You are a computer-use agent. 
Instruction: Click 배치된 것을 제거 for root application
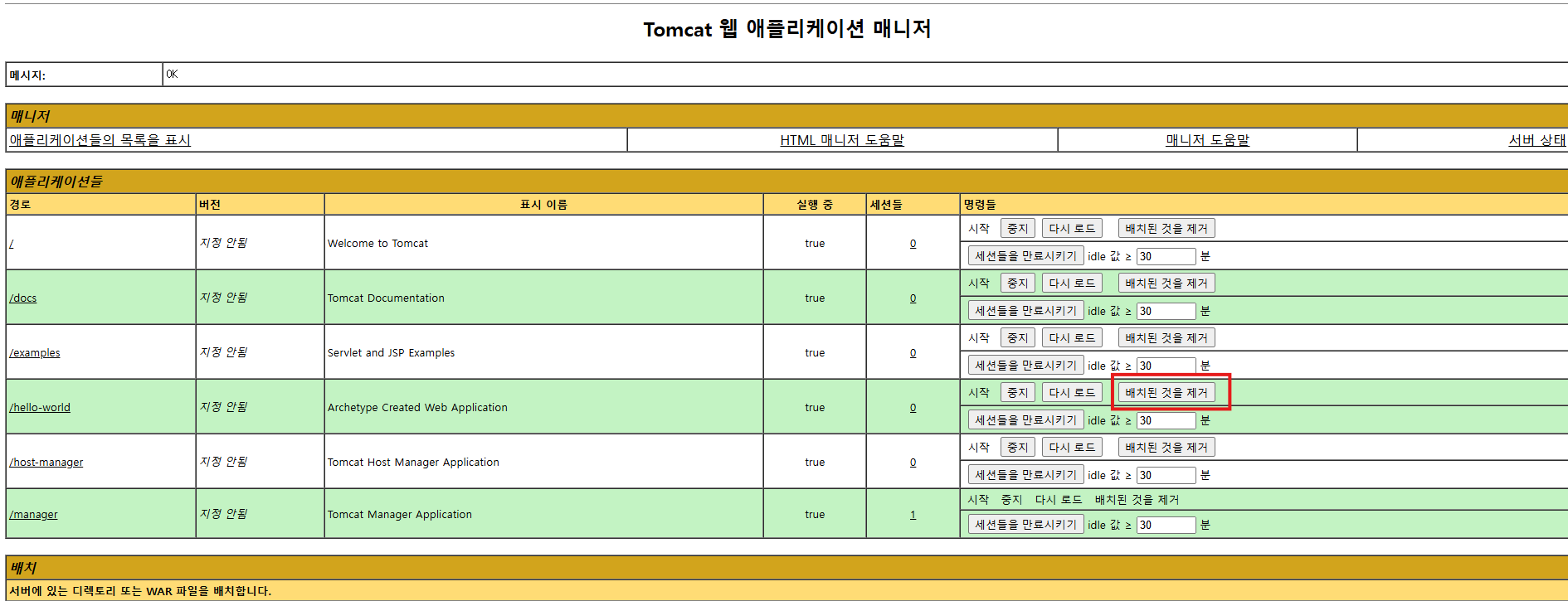pos(1166,229)
